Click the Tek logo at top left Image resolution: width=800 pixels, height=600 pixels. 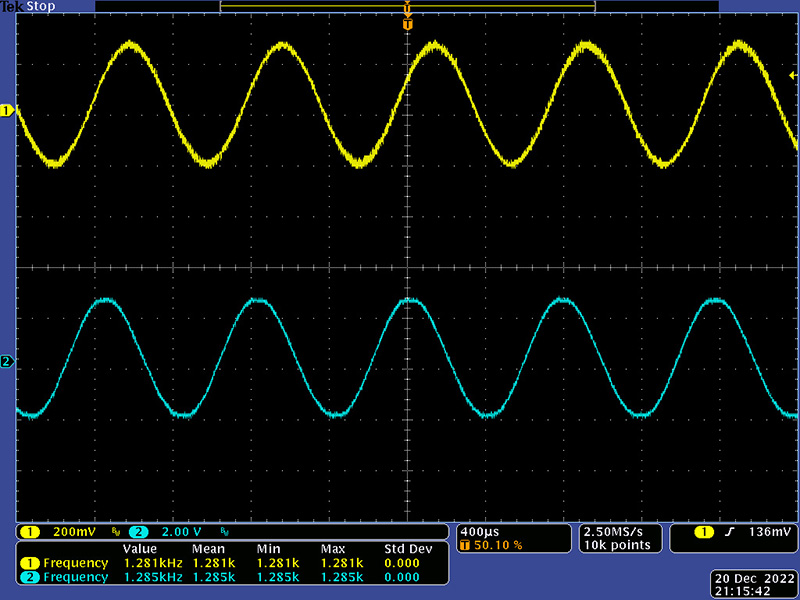[x=12, y=7]
